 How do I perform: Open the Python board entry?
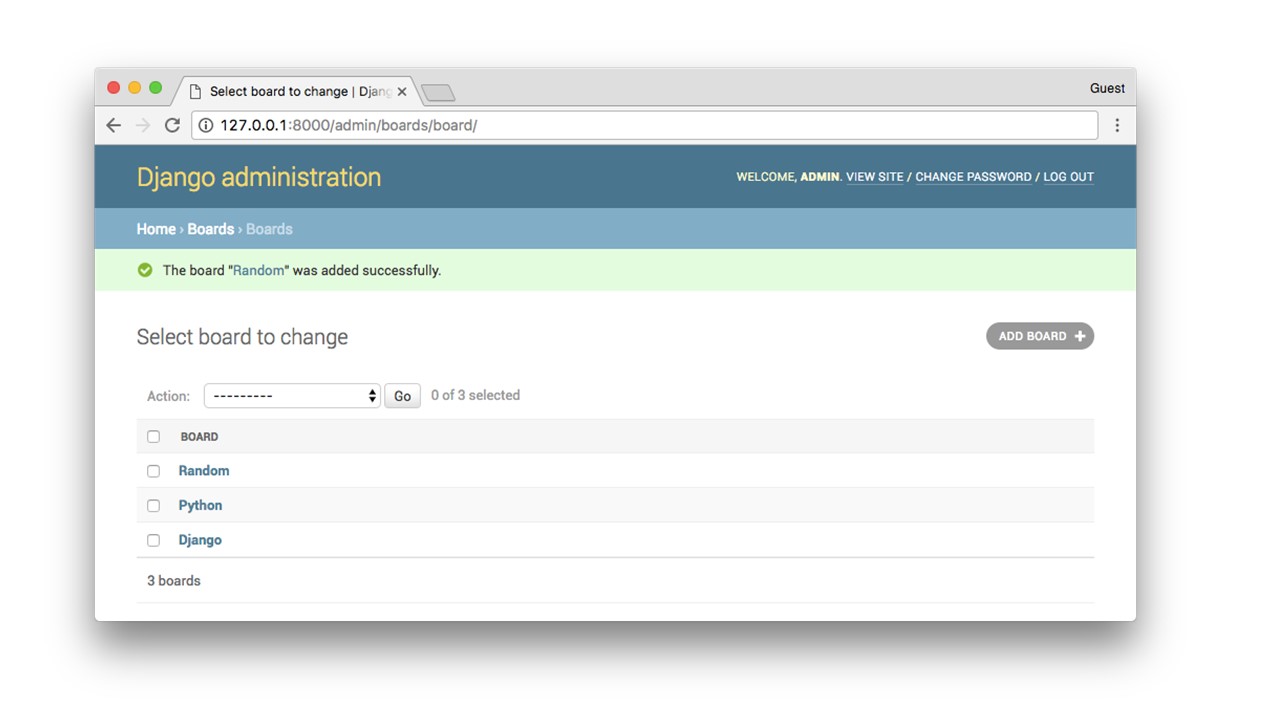click(x=200, y=505)
